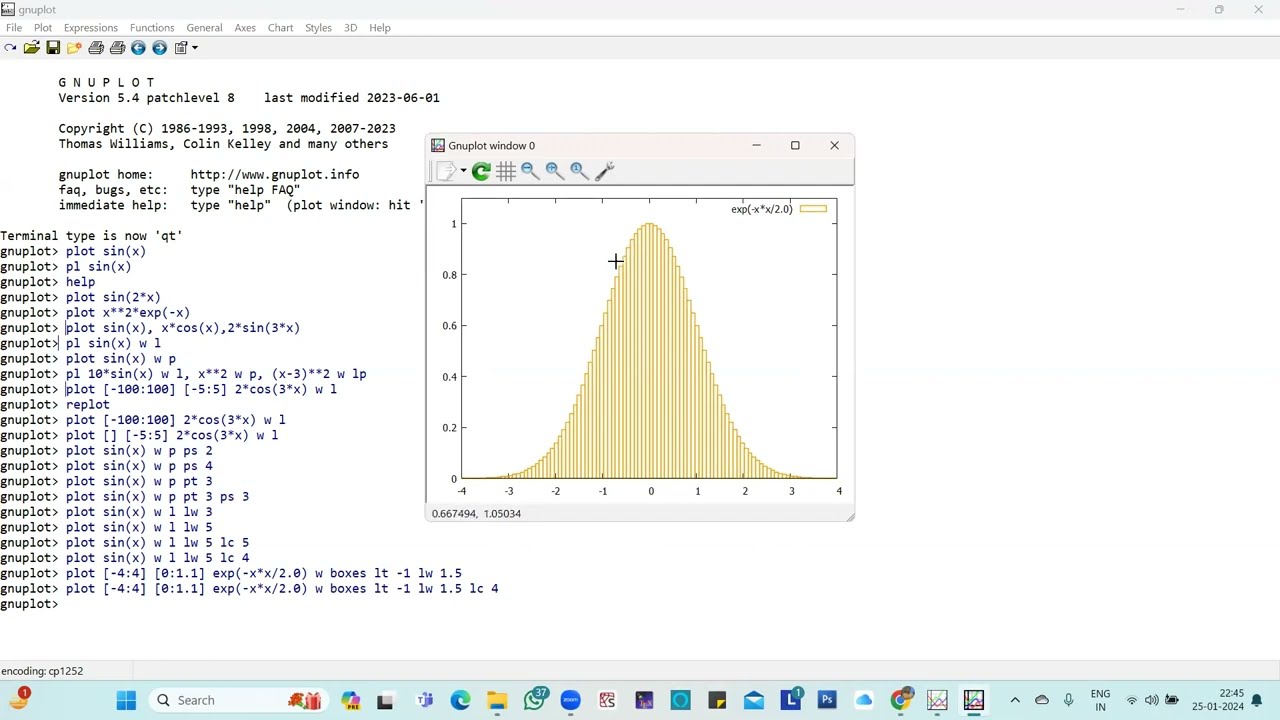Close the Gnuplot window 0 plot window
The image size is (1280, 720).
tap(834, 146)
